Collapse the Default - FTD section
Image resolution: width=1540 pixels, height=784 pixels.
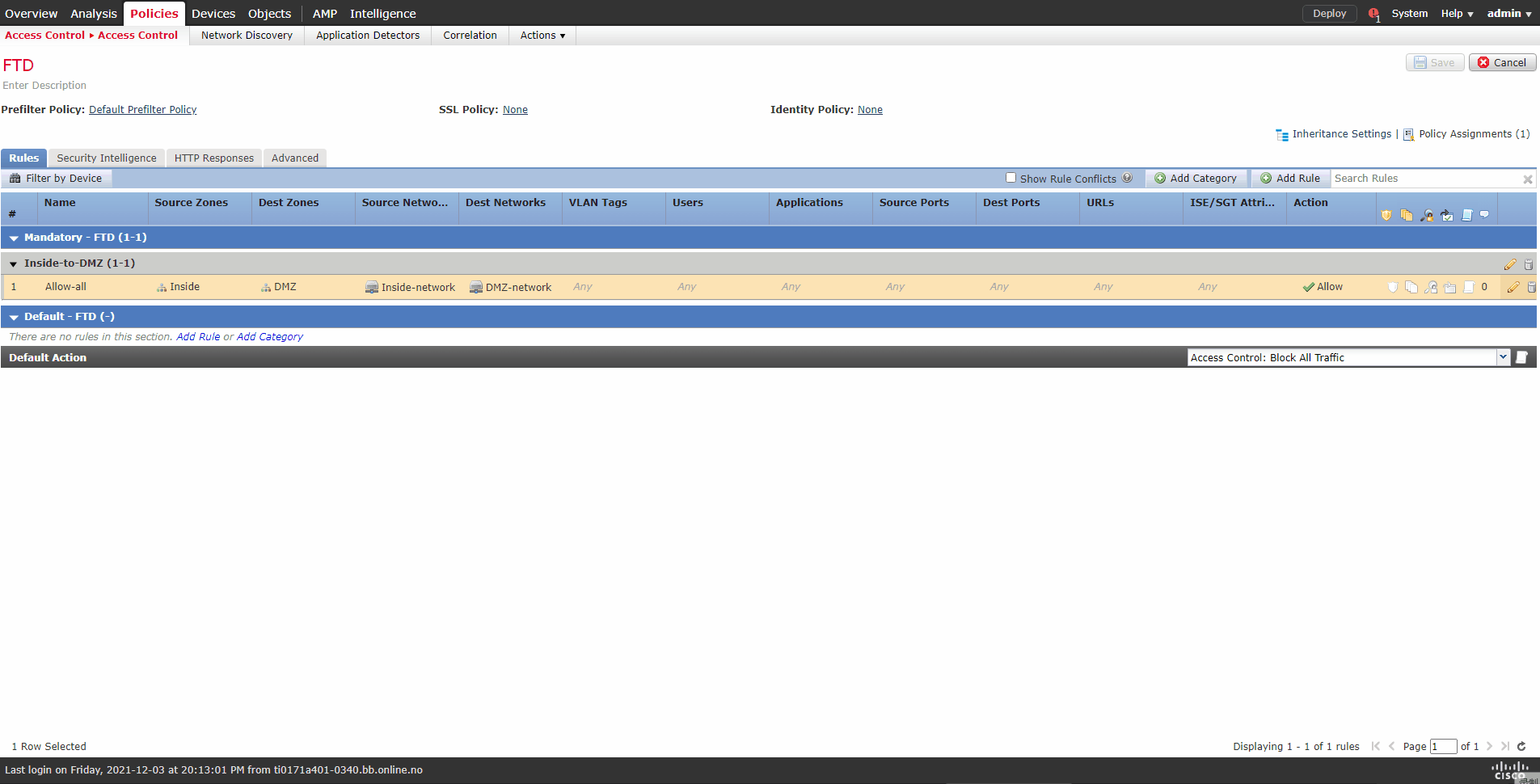click(14, 318)
